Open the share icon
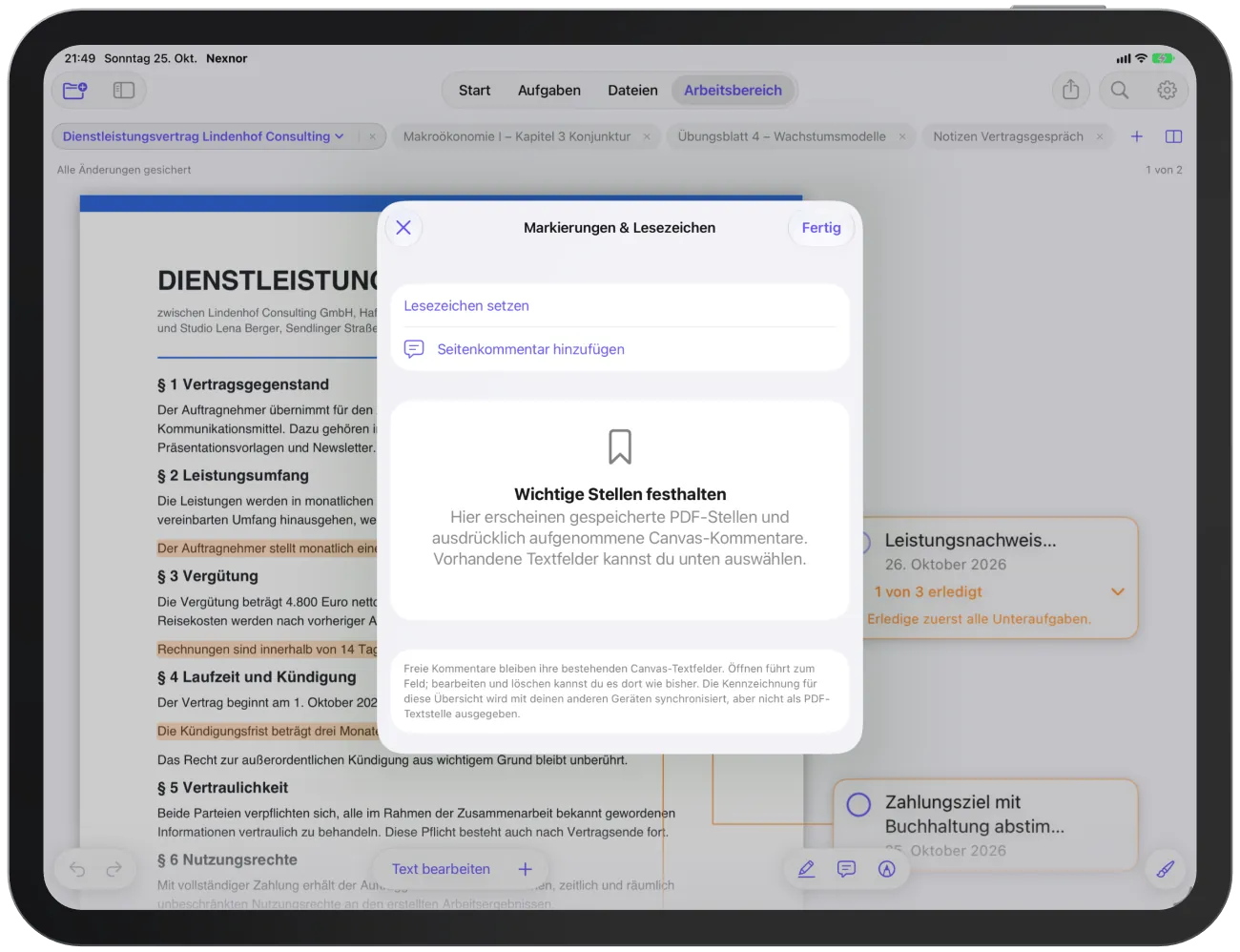The image size is (1240, 952). (1071, 90)
